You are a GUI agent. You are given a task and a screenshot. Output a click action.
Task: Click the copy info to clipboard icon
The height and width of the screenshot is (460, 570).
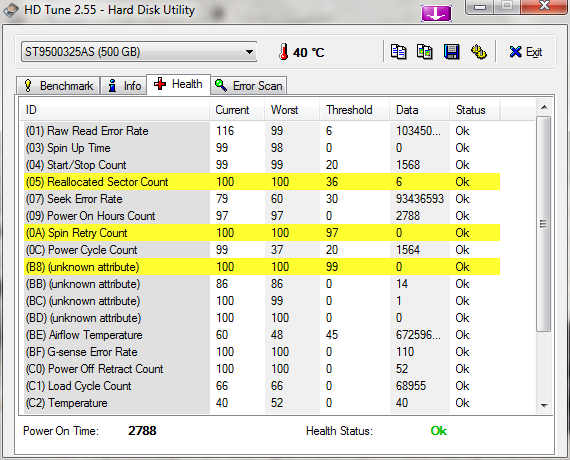coord(399,52)
